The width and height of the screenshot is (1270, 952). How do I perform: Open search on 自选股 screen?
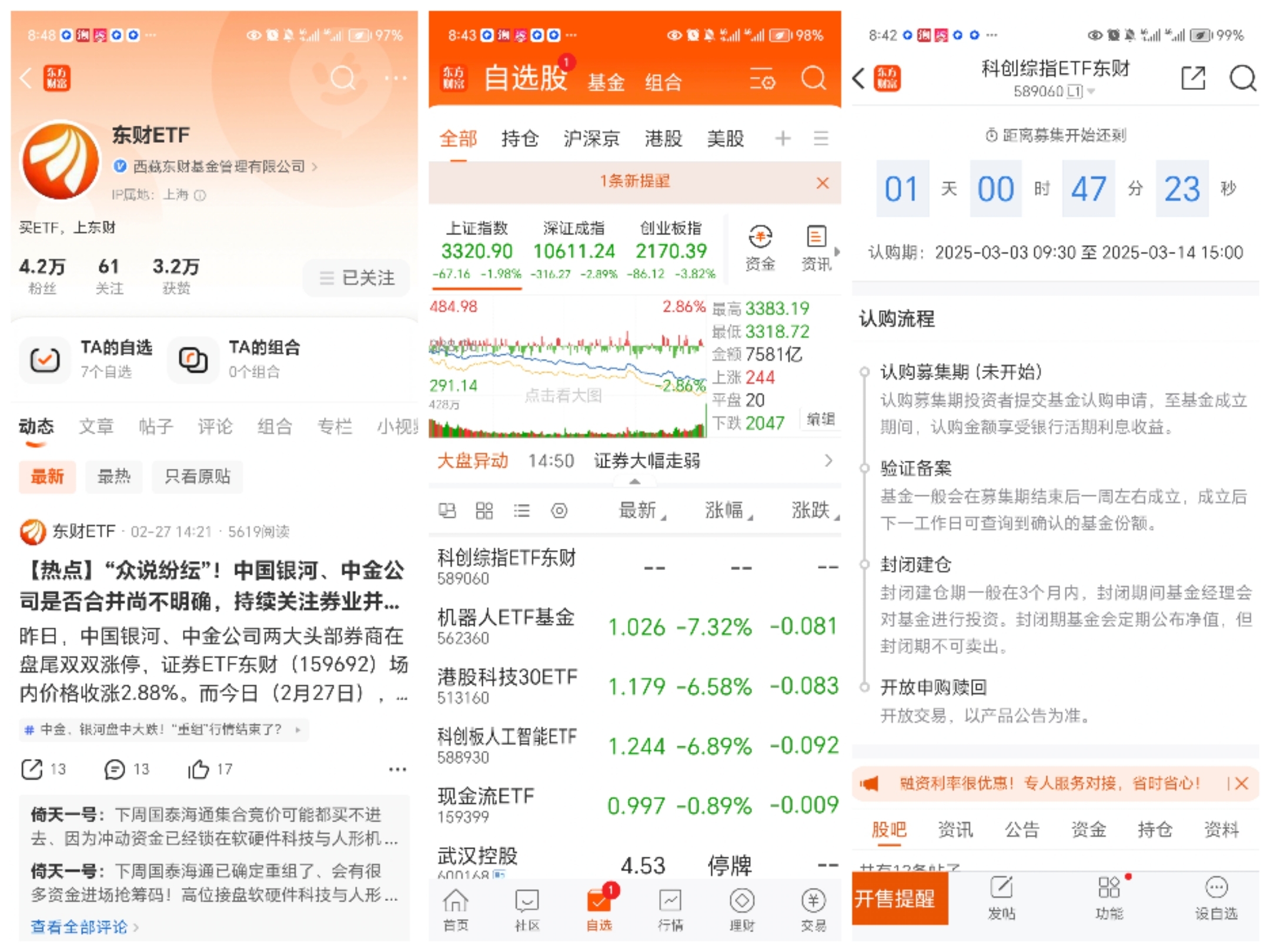pos(814,78)
